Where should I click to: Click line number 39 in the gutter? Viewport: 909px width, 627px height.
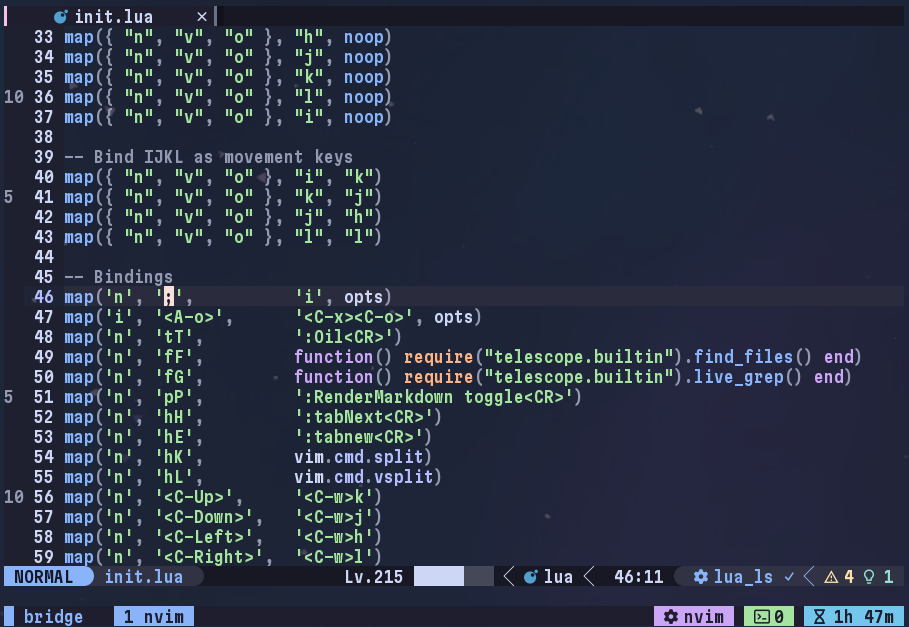coord(44,157)
